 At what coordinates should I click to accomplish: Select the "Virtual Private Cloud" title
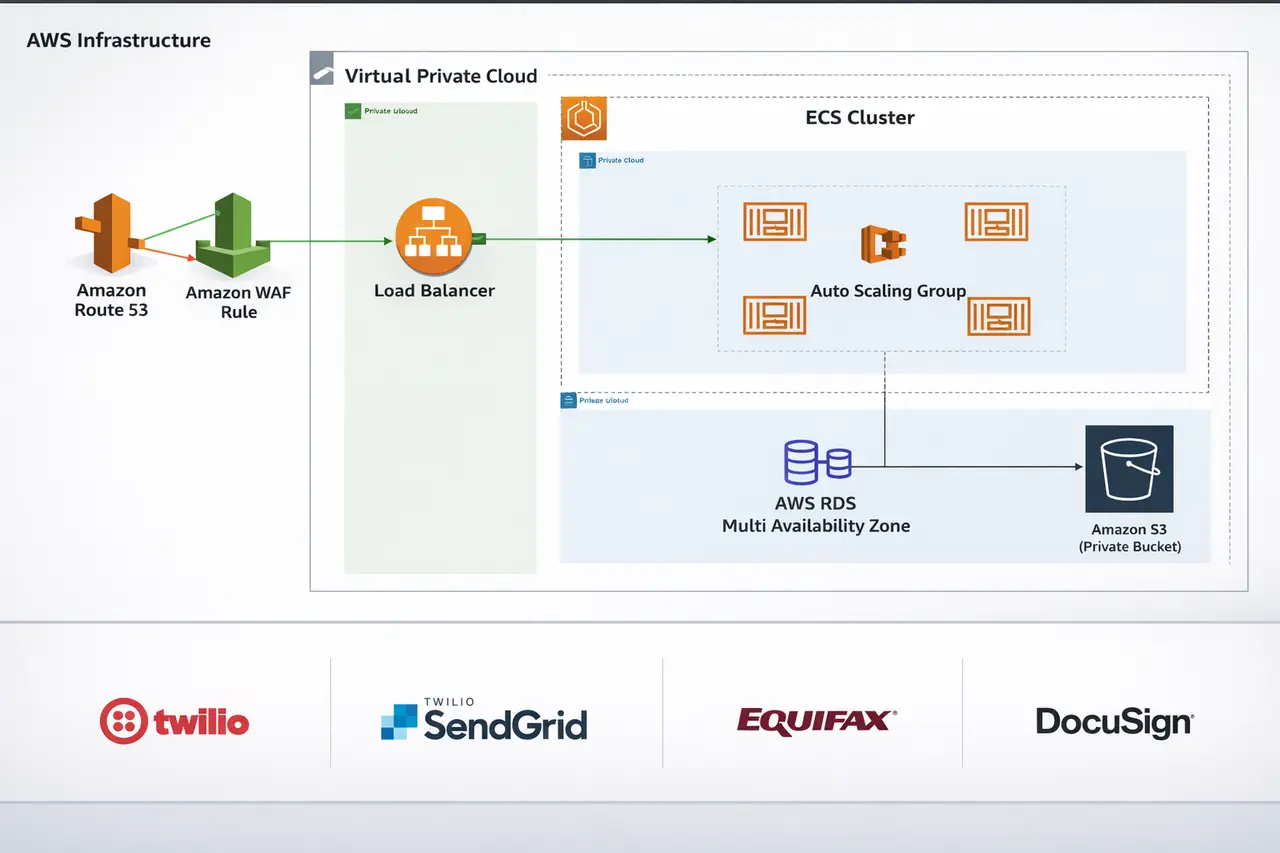[x=441, y=76]
